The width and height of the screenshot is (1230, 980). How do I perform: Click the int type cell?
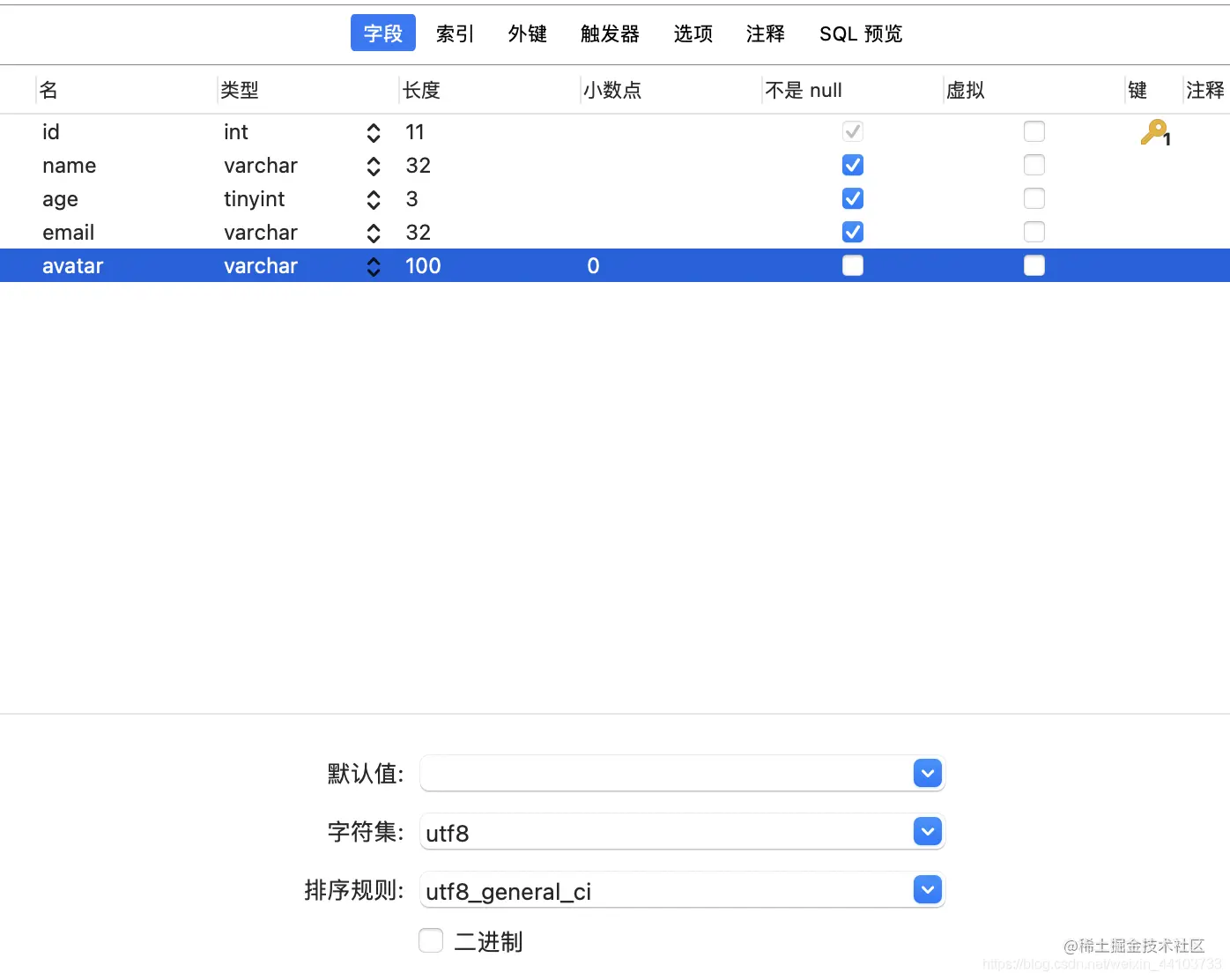pos(235,132)
